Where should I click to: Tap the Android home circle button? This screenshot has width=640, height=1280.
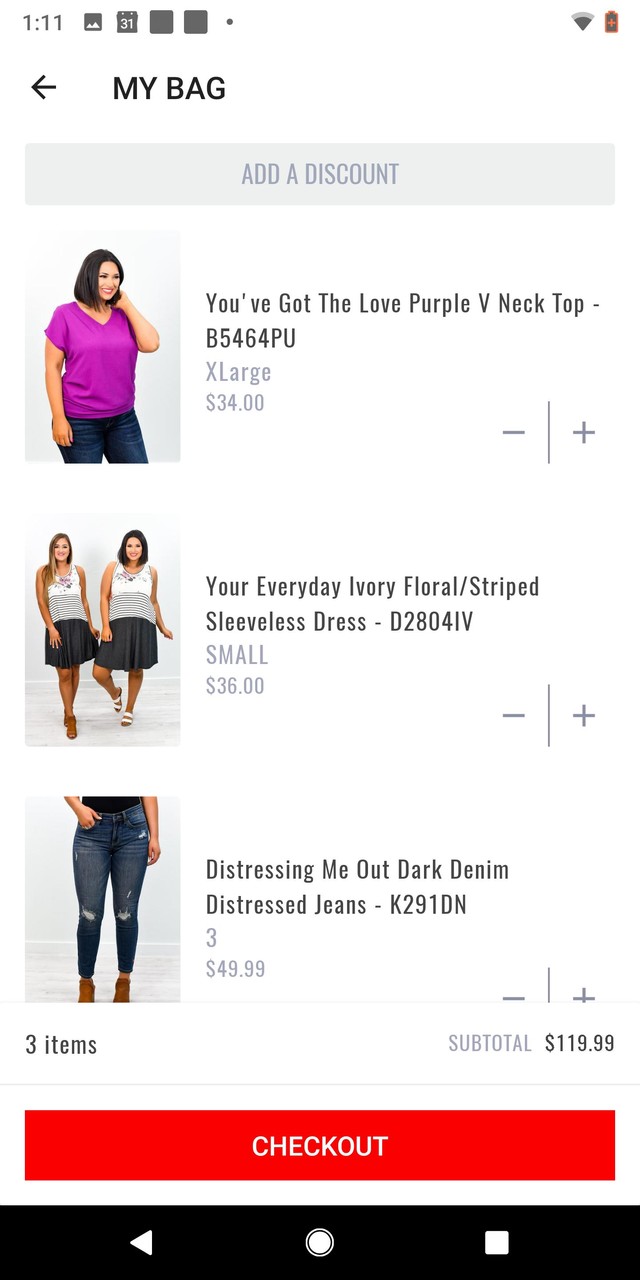tap(320, 1242)
